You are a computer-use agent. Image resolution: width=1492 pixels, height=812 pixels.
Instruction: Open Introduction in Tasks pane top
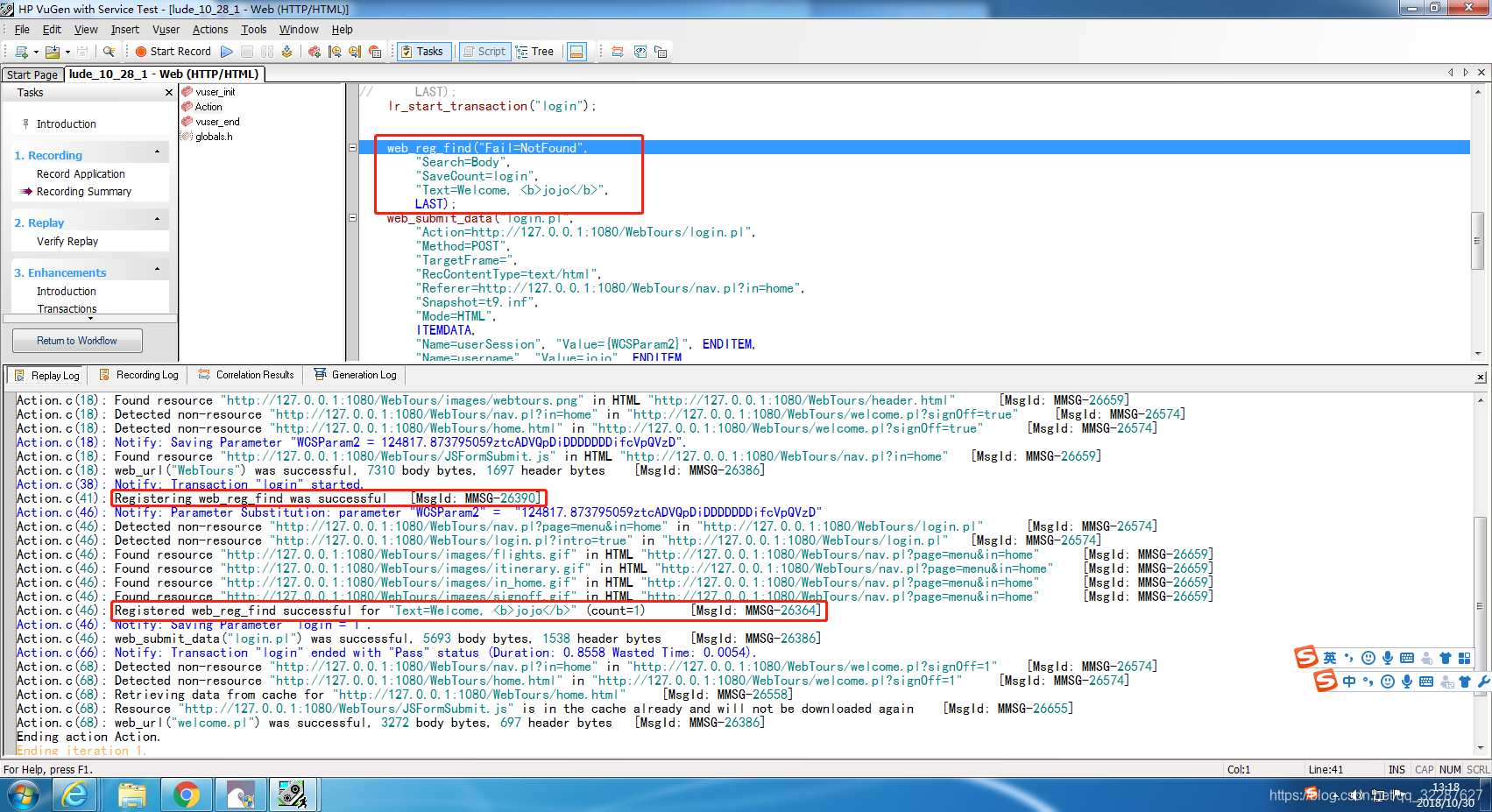point(67,124)
